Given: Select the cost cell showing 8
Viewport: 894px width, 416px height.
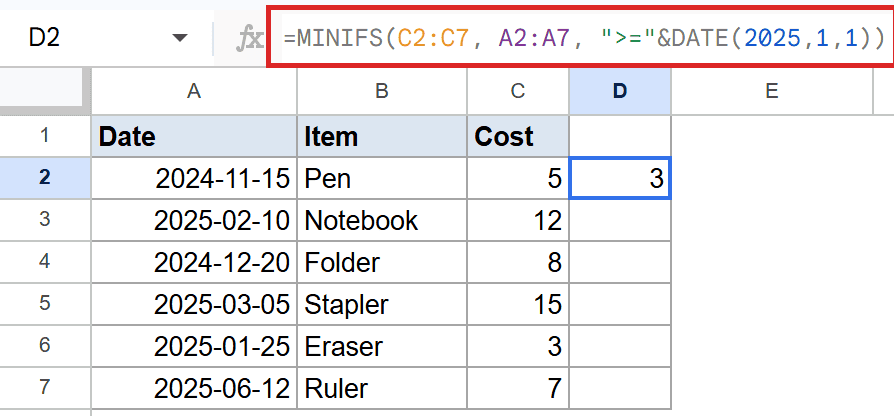Looking at the screenshot, I should [x=518, y=262].
